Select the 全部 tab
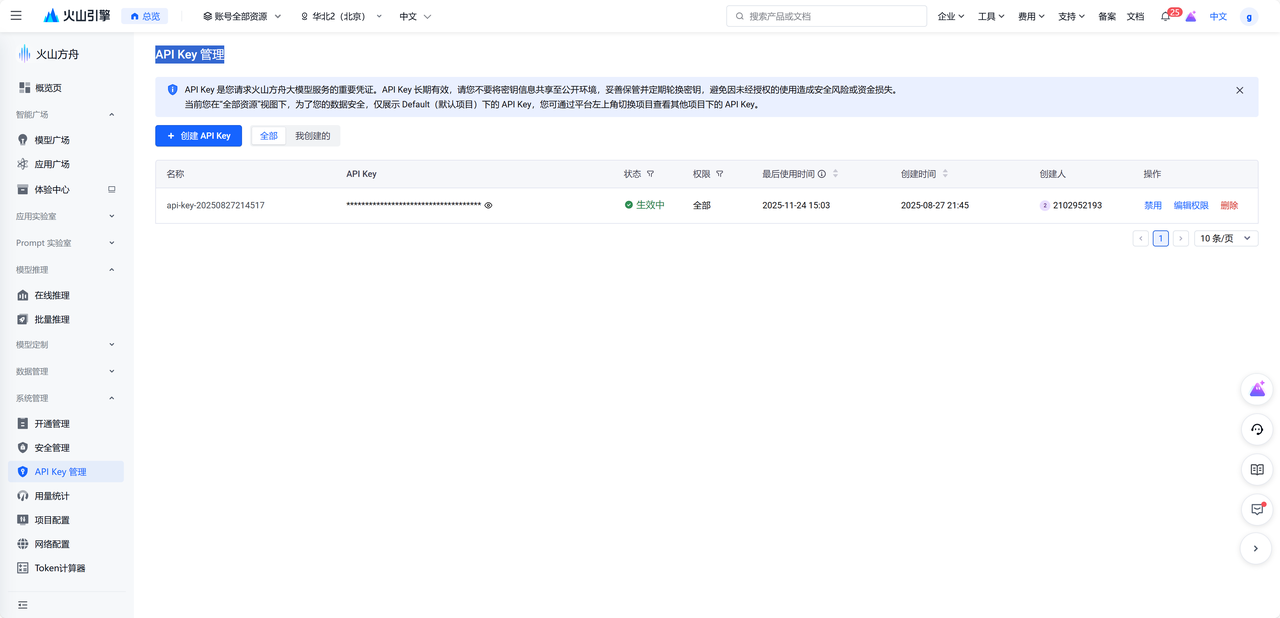The width and height of the screenshot is (1280, 618). pos(269,135)
